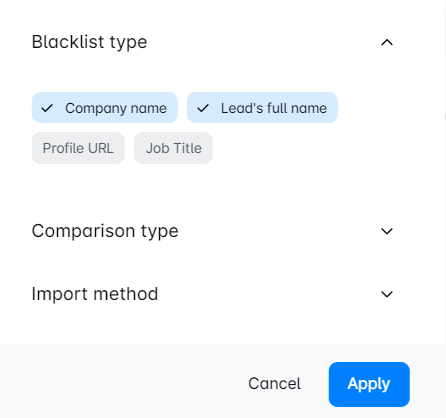Click the upward caret beside Blacklist type
Screen dimensions: 446x418
point(387,42)
